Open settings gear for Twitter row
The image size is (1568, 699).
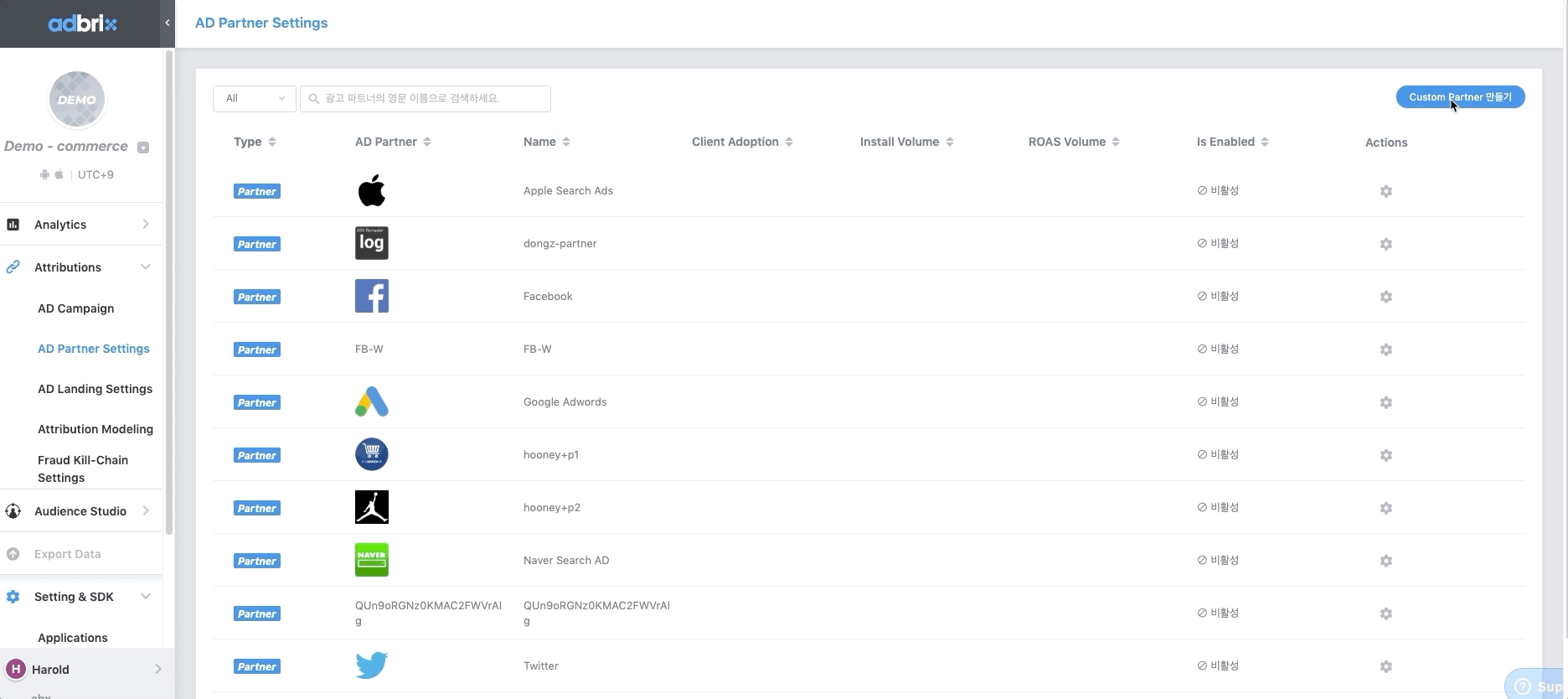(1386, 666)
